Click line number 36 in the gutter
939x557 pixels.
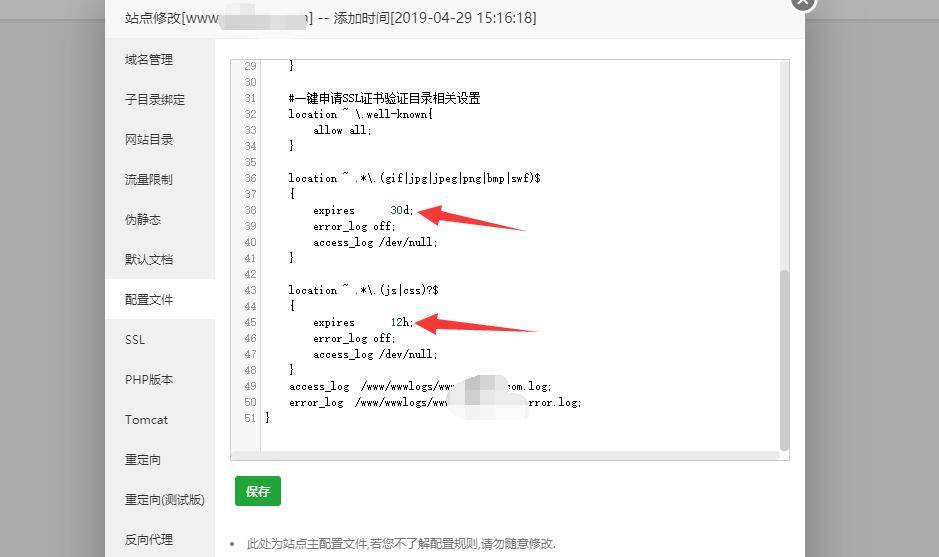250,178
